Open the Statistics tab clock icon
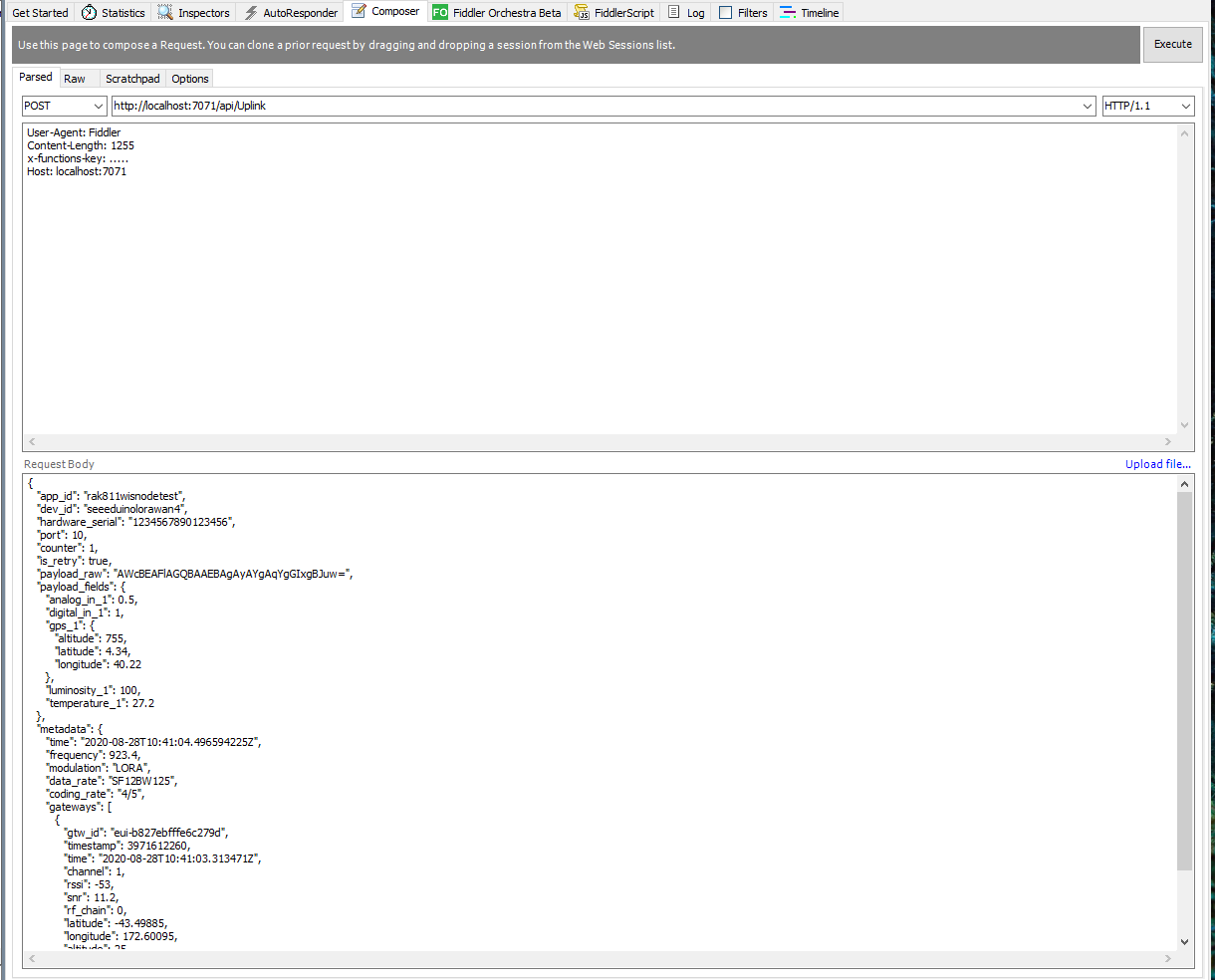Screen dimensions: 1215x980 pos(90,13)
